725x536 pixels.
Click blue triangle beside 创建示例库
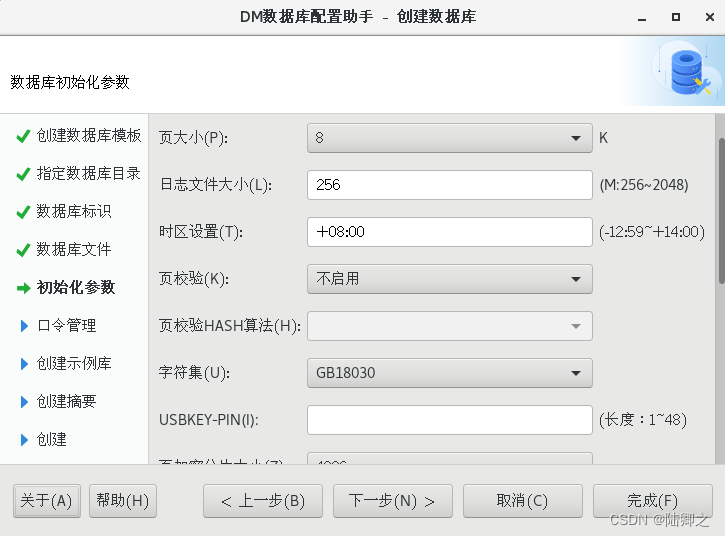pyautogui.click(x=25, y=364)
